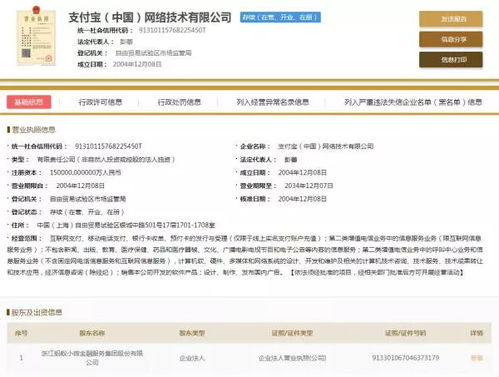The width and height of the screenshot is (499, 377).
Task: Click the blue 存续（在营、开业、在册）status badge
Action: pyautogui.click(x=280, y=17)
